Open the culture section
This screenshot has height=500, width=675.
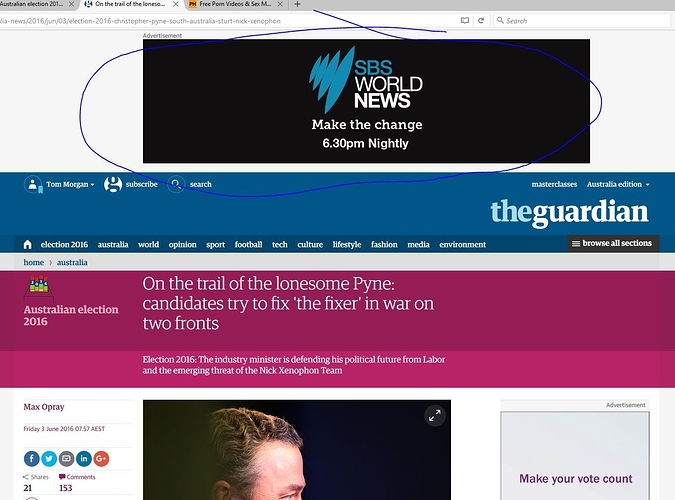[x=310, y=245]
